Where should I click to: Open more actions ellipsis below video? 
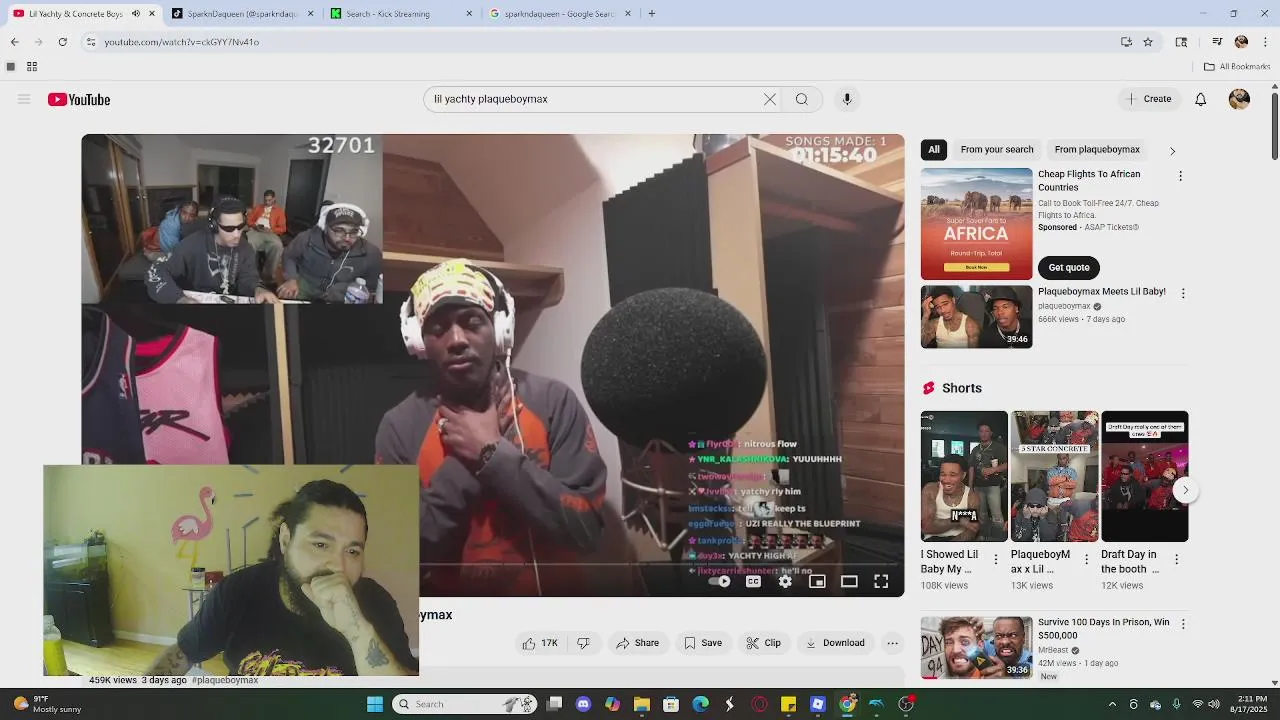click(x=893, y=643)
